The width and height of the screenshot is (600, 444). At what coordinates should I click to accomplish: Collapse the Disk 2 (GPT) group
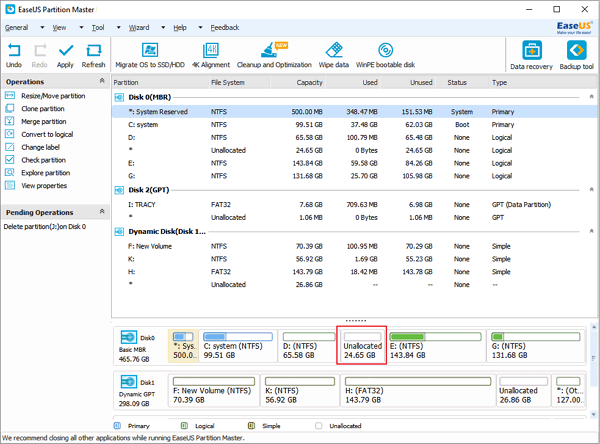tap(591, 189)
